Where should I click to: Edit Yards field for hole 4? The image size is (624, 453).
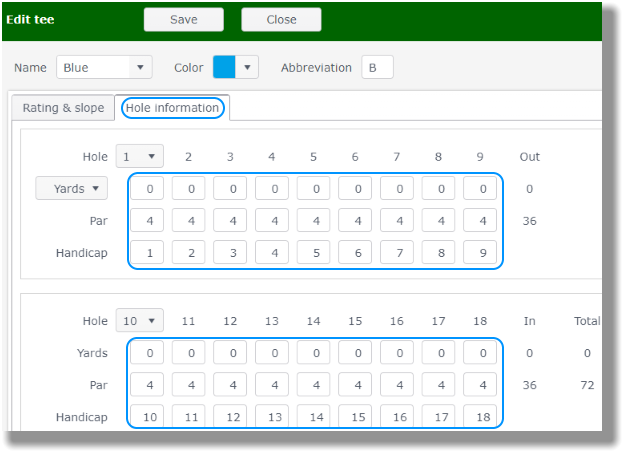(x=272, y=188)
